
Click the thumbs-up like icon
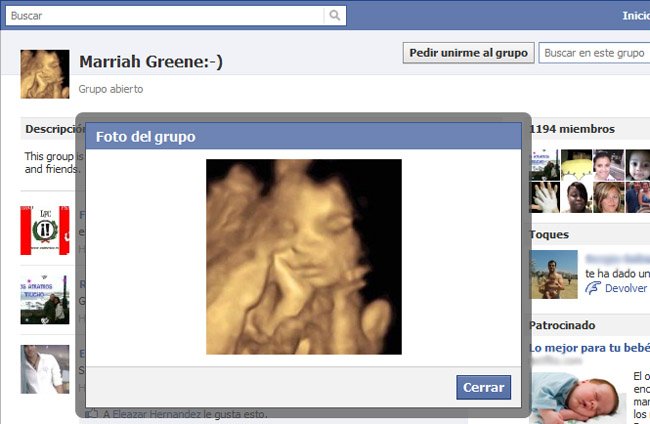(92, 414)
